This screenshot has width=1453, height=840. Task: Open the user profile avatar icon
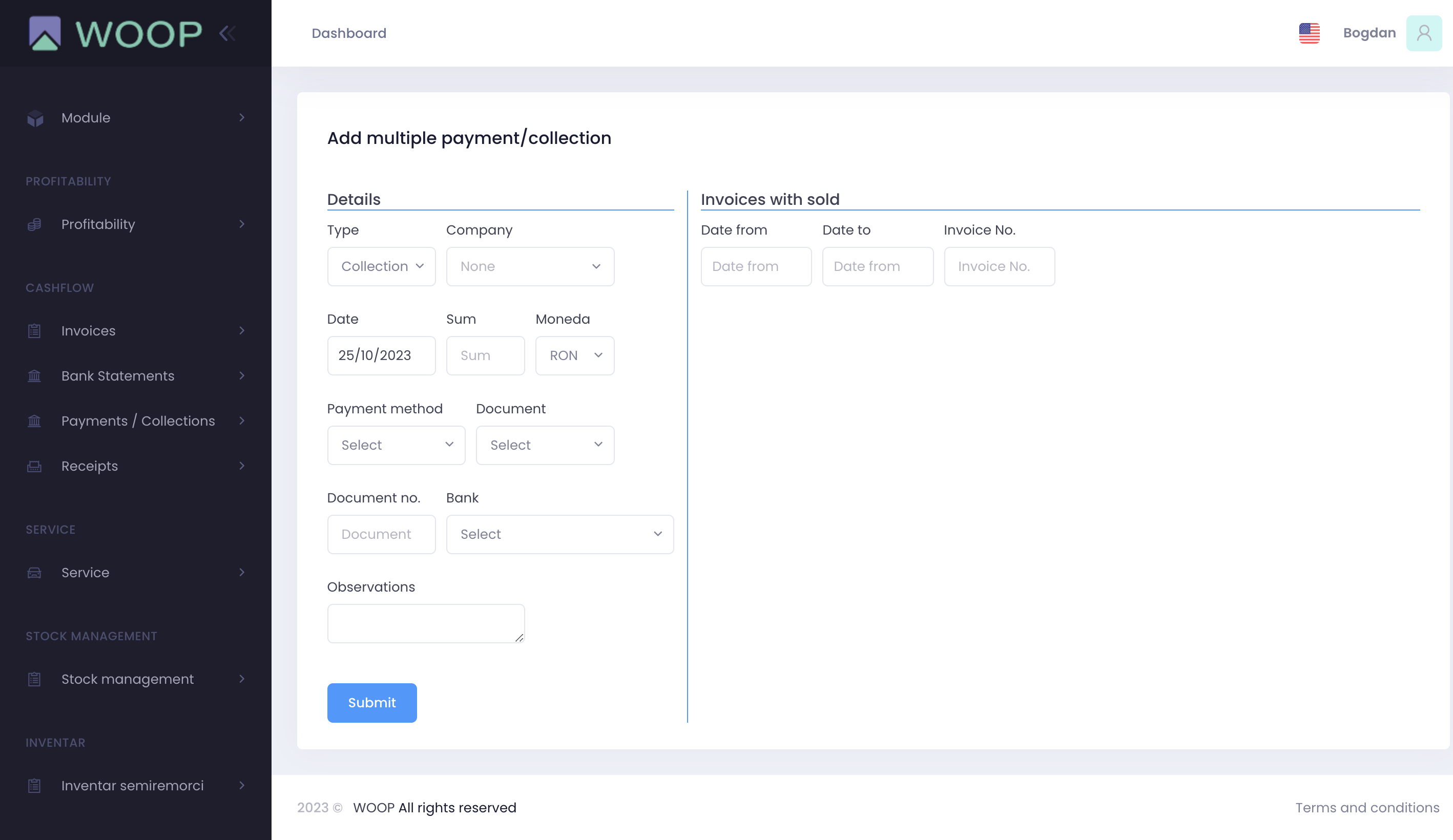(x=1424, y=33)
